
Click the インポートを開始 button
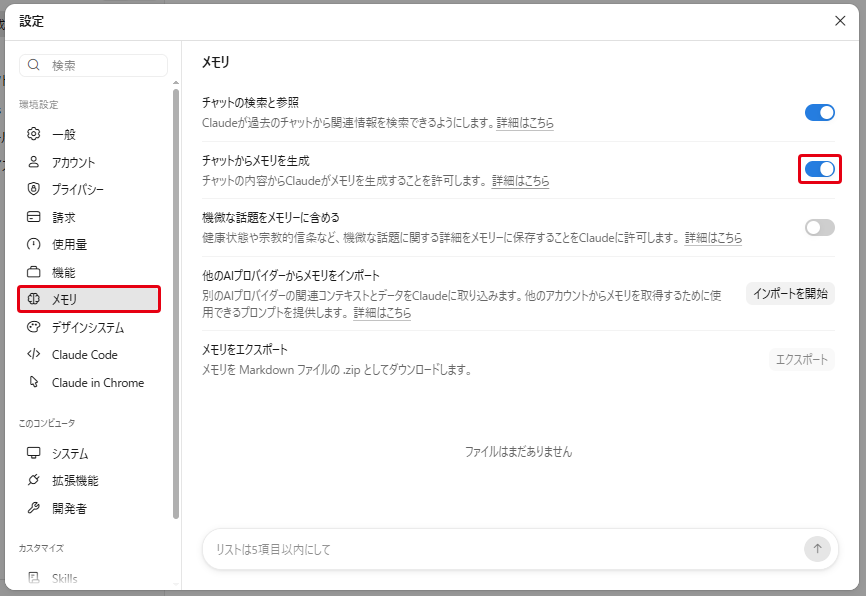click(790, 293)
